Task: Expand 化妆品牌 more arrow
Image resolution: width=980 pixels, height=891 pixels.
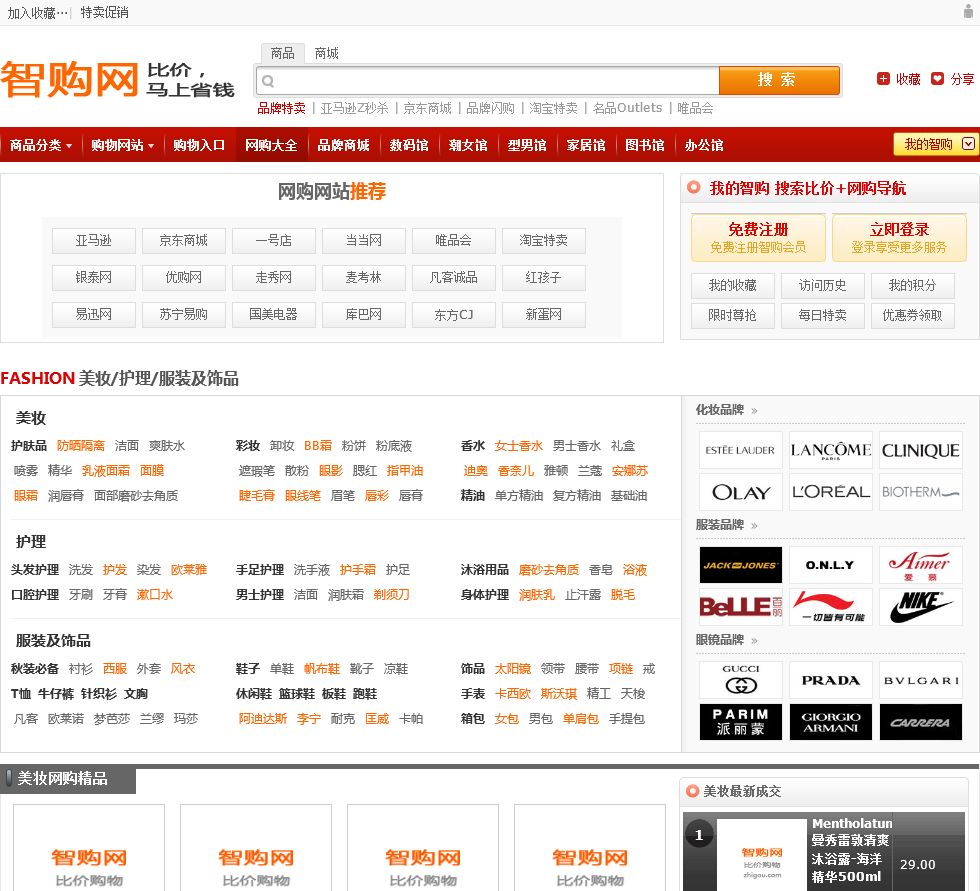Action: click(754, 411)
